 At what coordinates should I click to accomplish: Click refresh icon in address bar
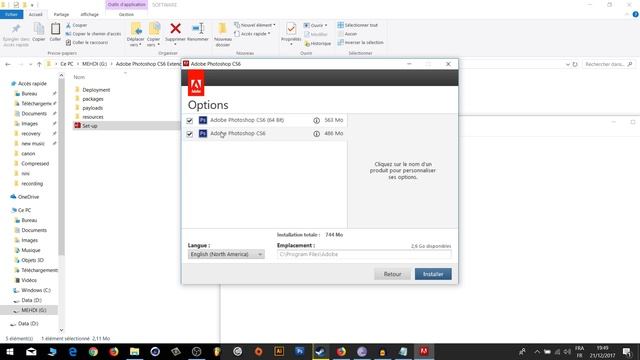[575, 64]
